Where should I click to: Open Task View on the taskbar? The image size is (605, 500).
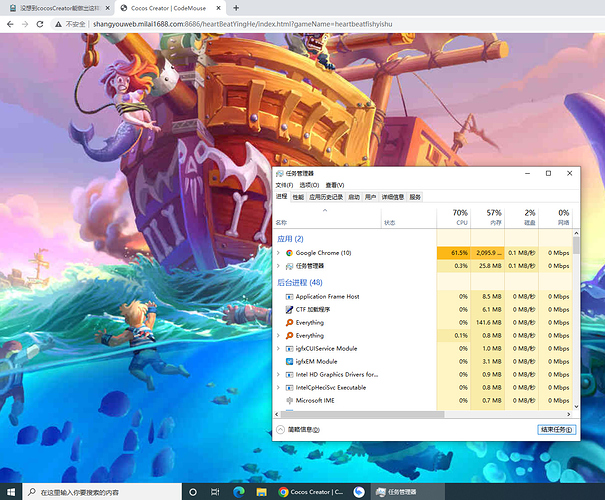215,492
